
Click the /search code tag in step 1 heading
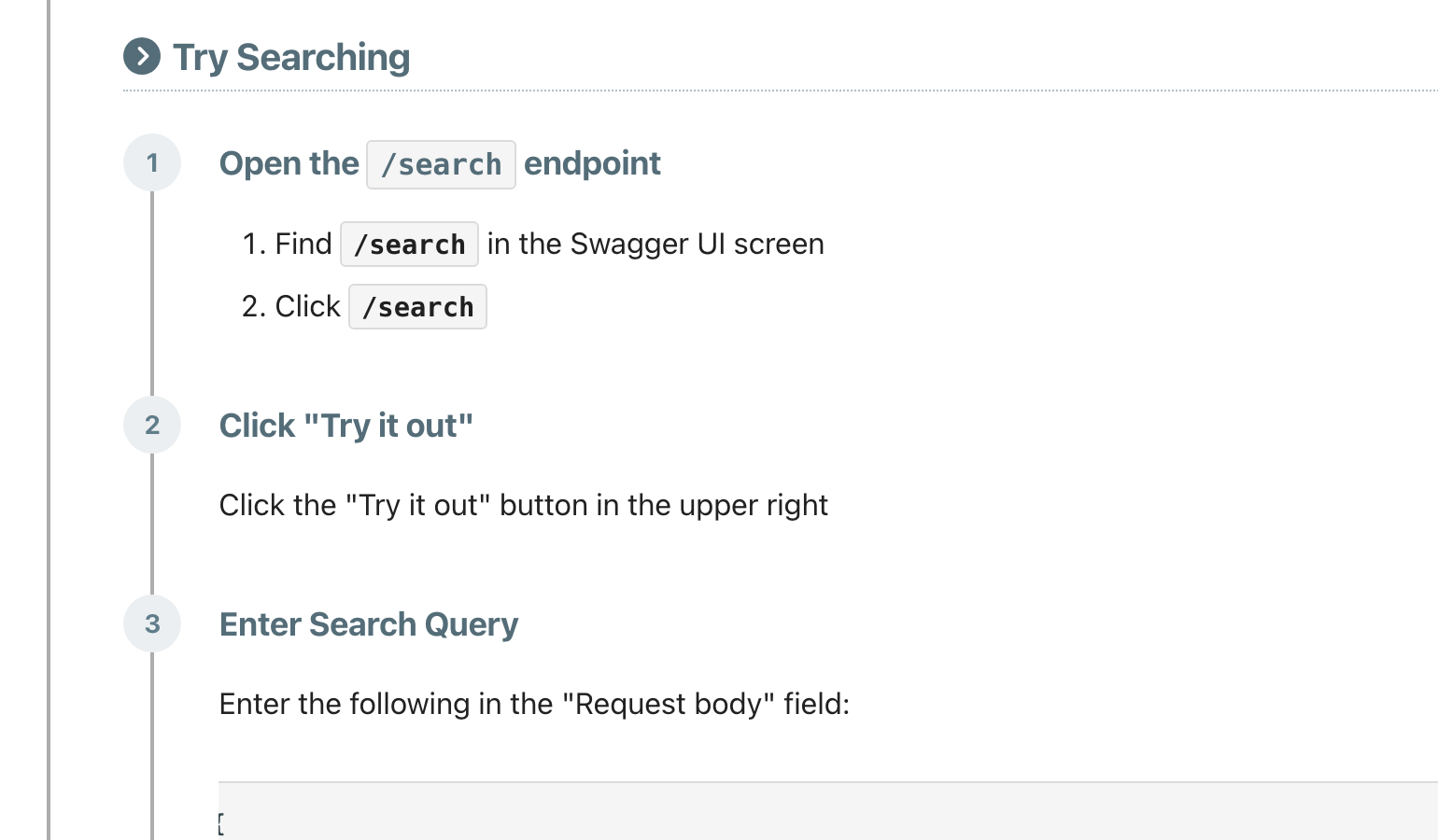point(441,164)
